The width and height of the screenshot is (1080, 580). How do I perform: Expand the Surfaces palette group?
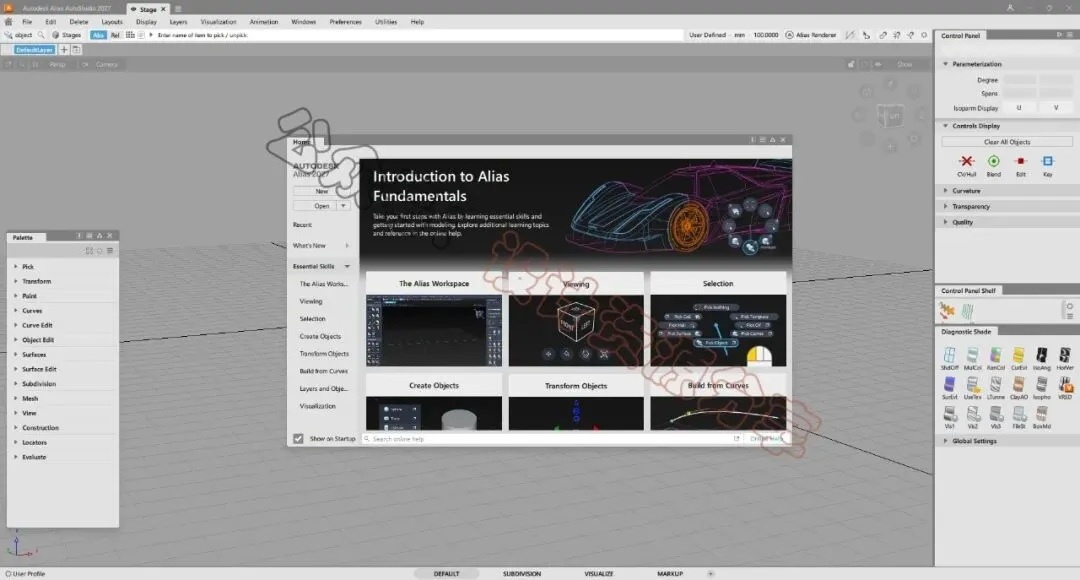point(16,355)
